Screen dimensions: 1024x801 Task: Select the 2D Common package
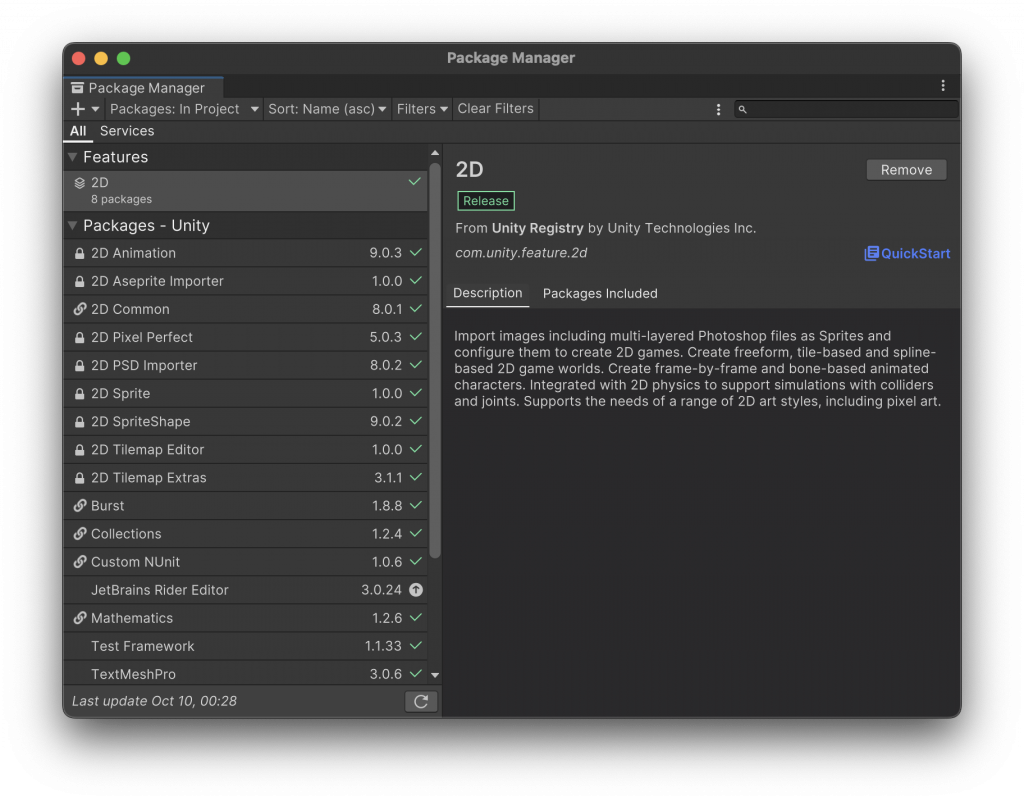[246, 309]
